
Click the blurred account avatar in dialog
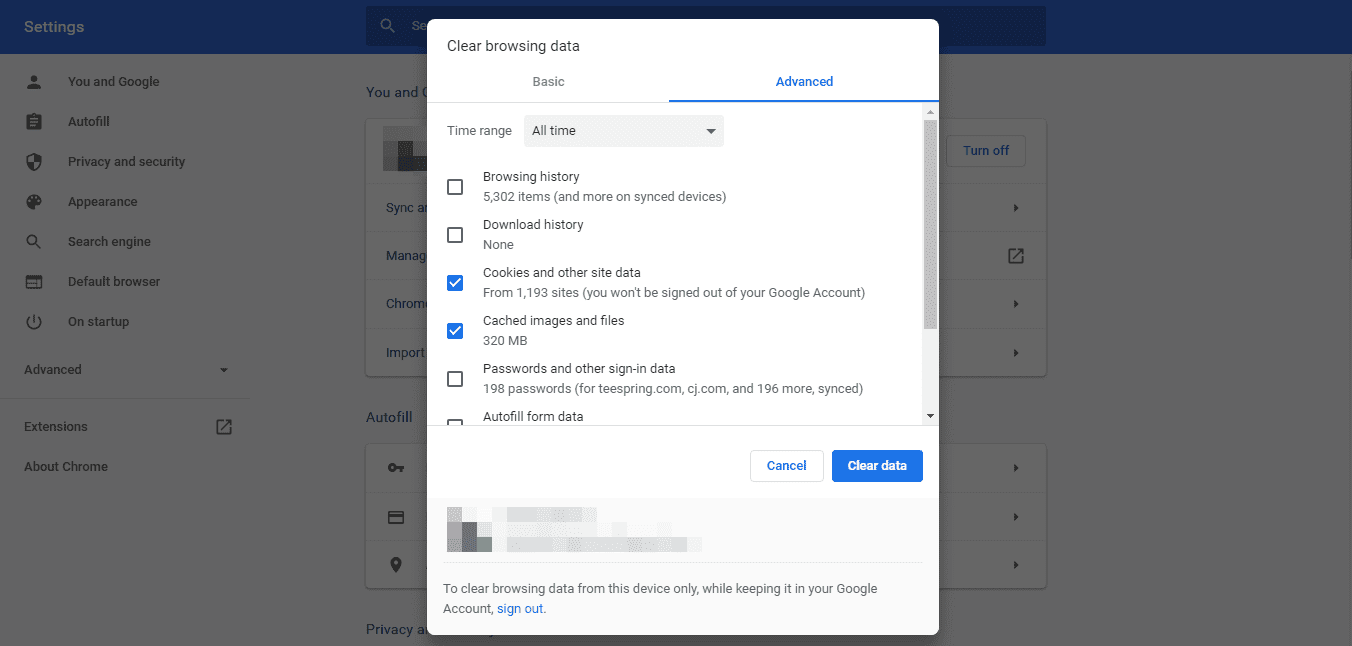click(469, 530)
